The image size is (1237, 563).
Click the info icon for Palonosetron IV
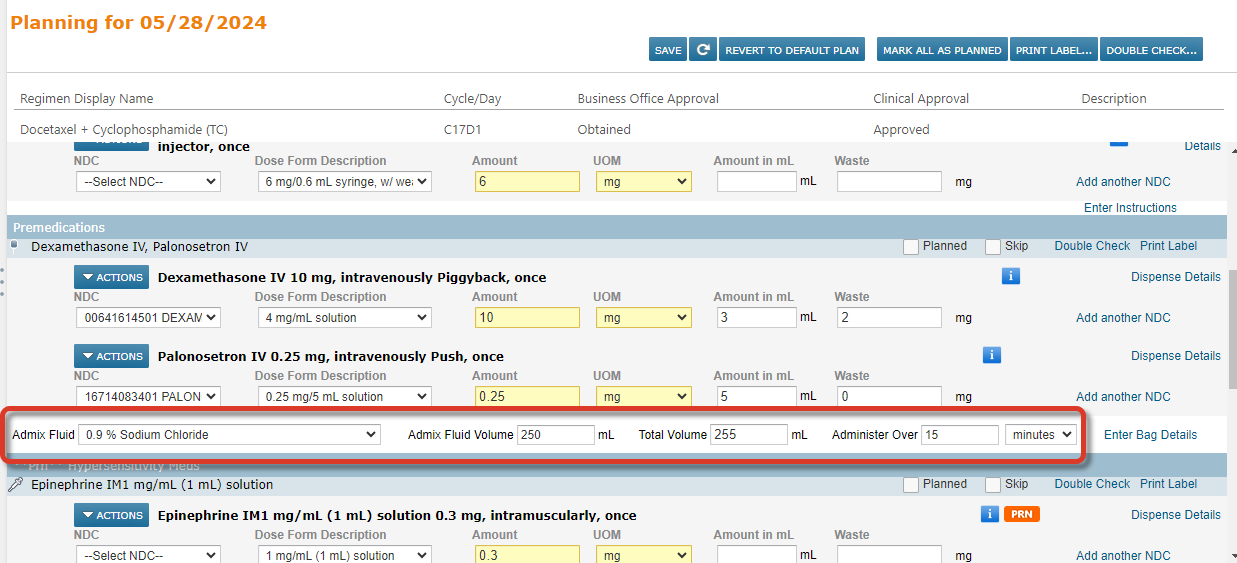pos(992,355)
